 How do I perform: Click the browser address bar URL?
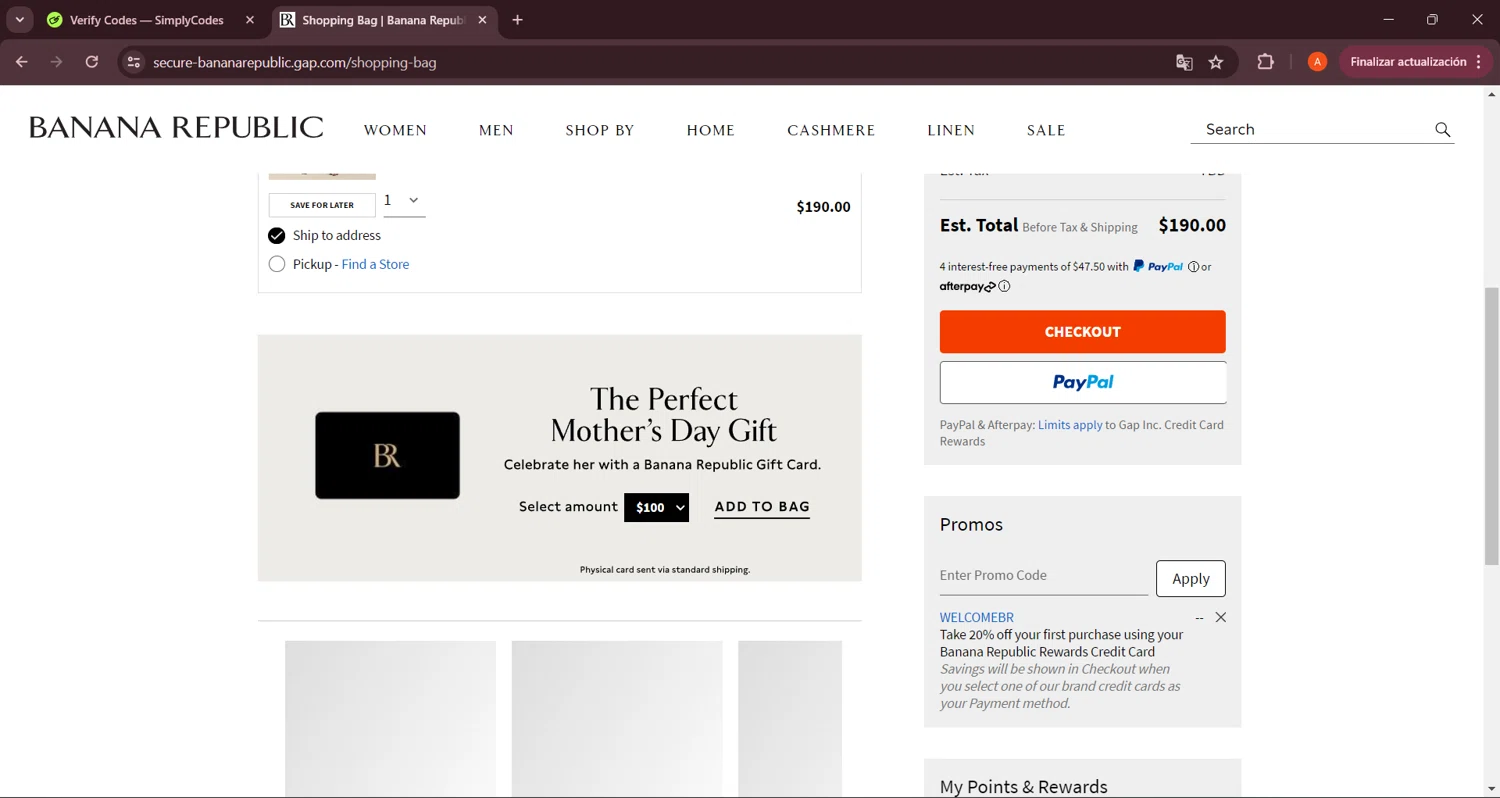click(294, 62)
